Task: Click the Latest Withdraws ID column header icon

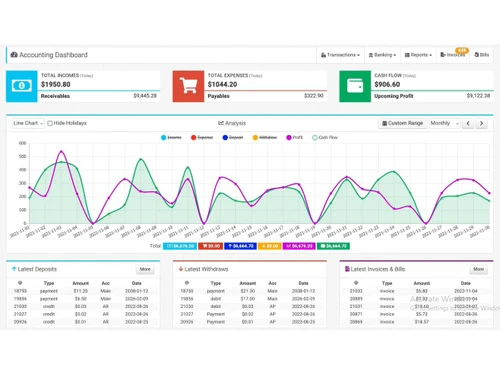Action: 187,283
